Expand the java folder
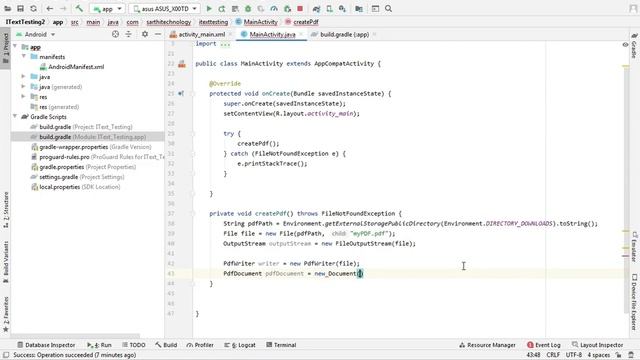 [x=24, y=77]
